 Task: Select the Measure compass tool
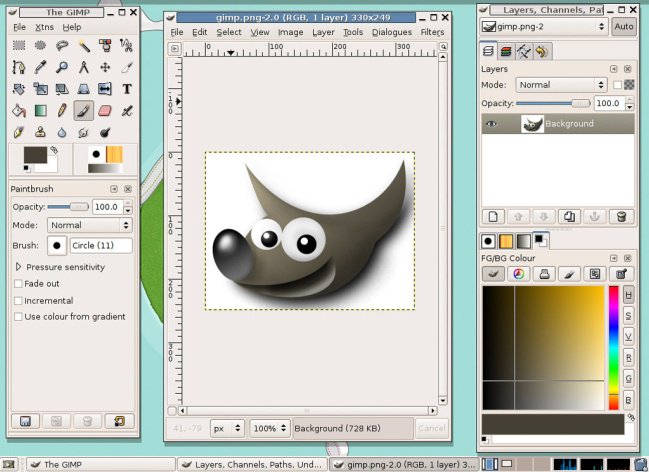(x=84, y=67)
